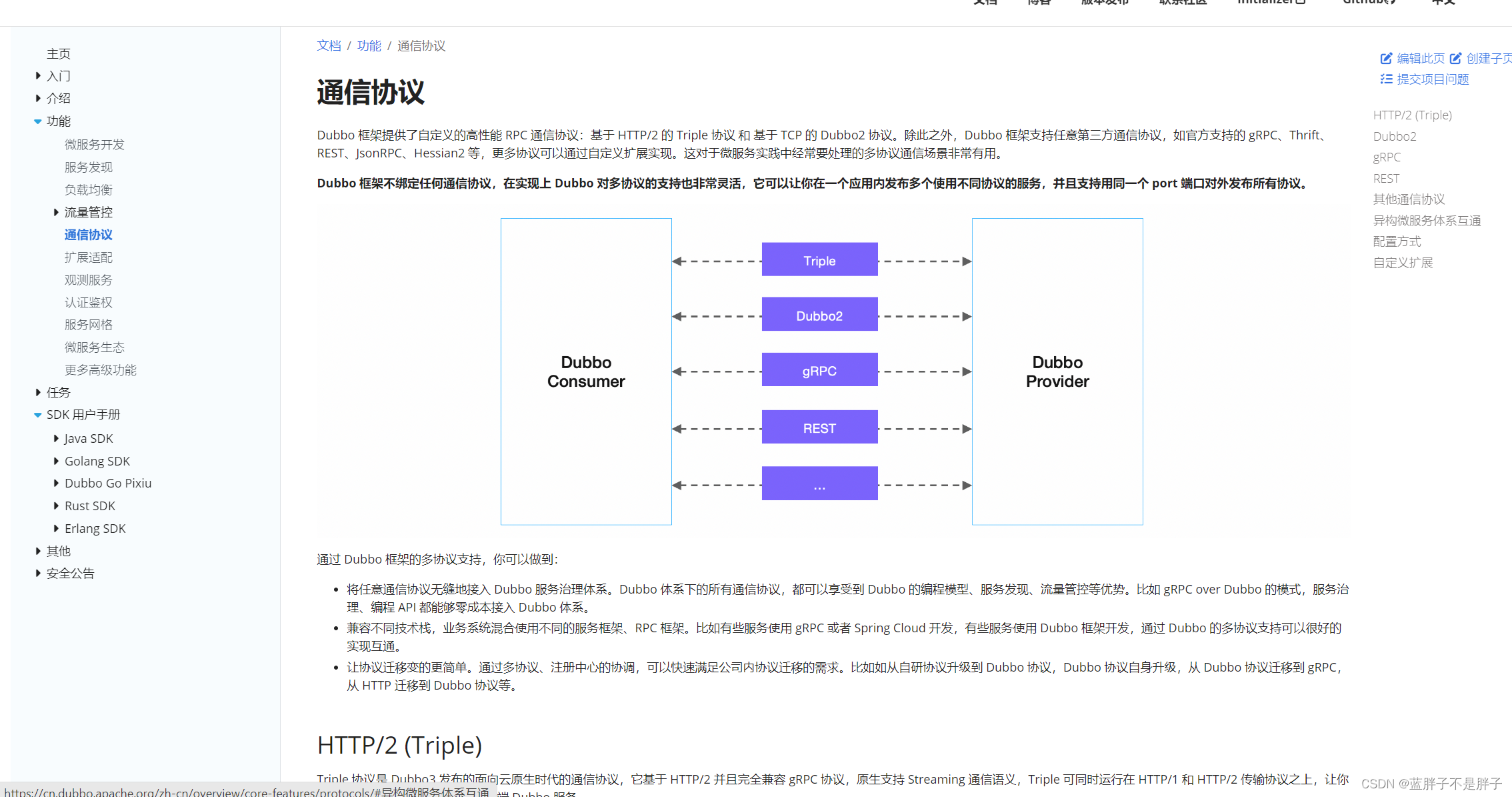The height and width of the screenshot is (797, 1512).
Task: Open the 主页 sidebar item
Action: (59, 53)
